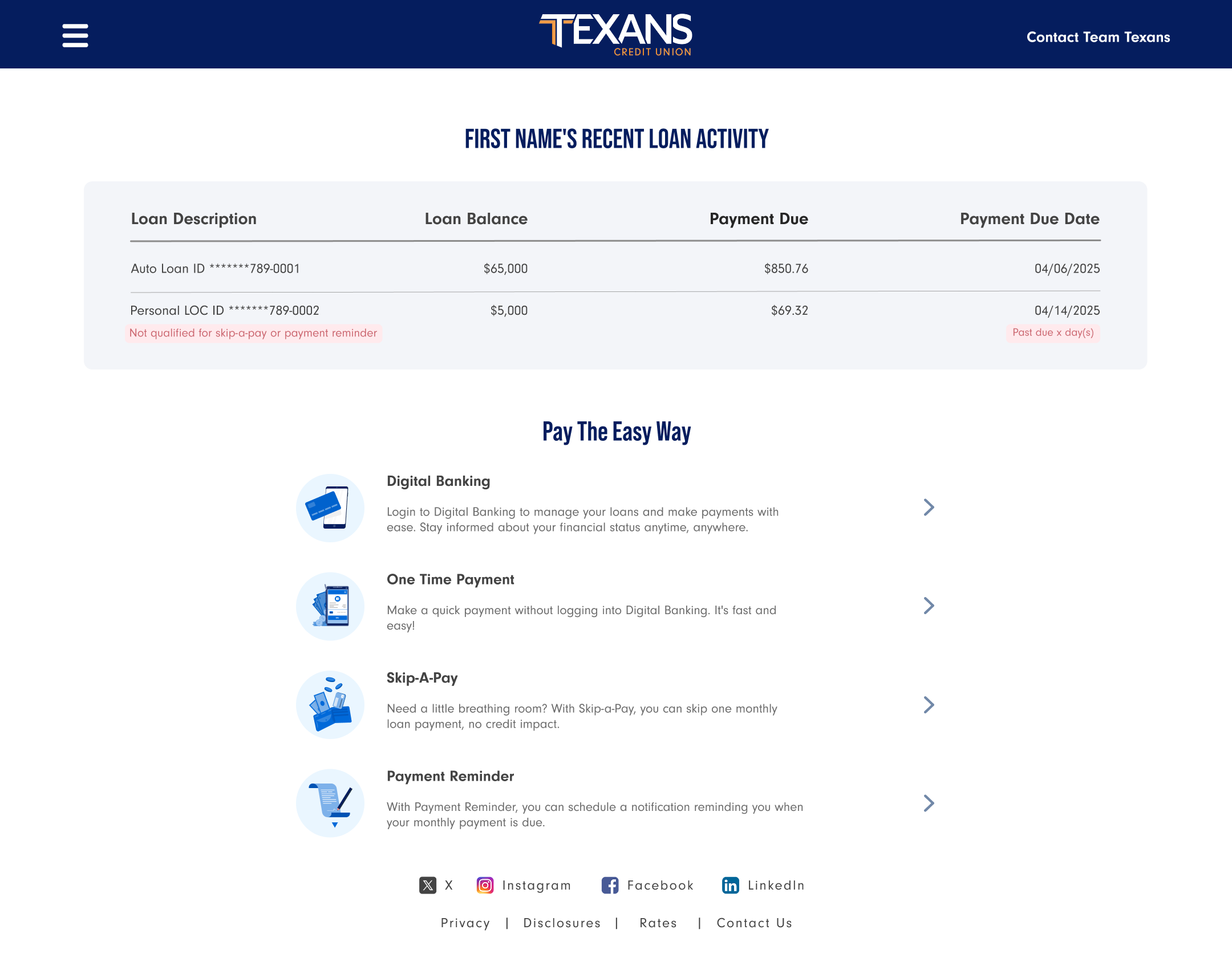Image resolution: width=1232 pixels, height=966 pixels.
Task: Click the Texans Credit Union logo
Action: pos(615,35)
